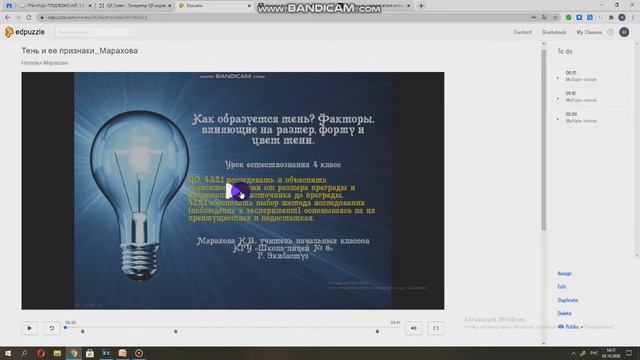This screenshot has width=640, height=360.
Task: Jump to the third question marker on timeline
Action: [x=377, y=331]
